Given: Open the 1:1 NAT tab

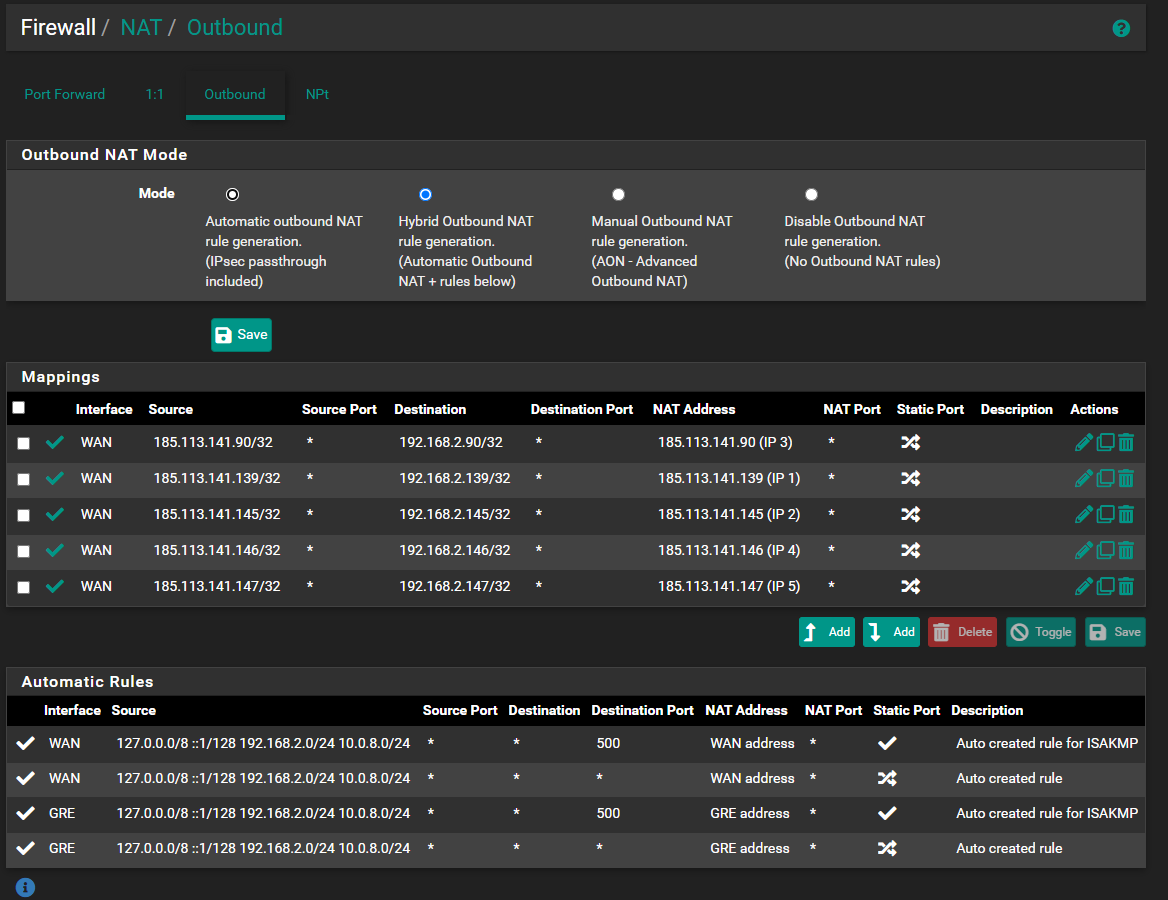Looking at the screenshot, I should click(155, 94).
